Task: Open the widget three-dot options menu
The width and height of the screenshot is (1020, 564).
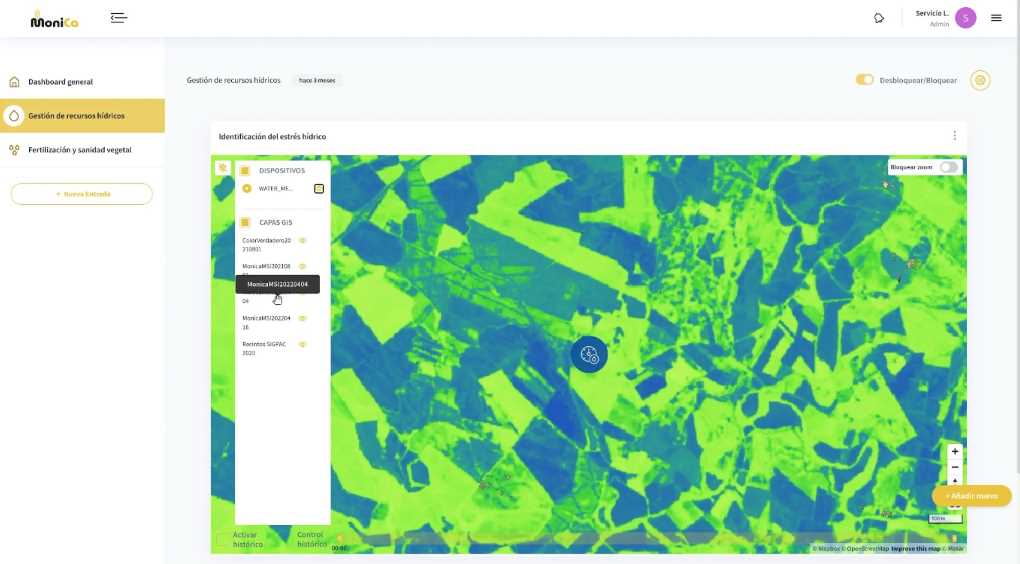Action: coord(954,135)
